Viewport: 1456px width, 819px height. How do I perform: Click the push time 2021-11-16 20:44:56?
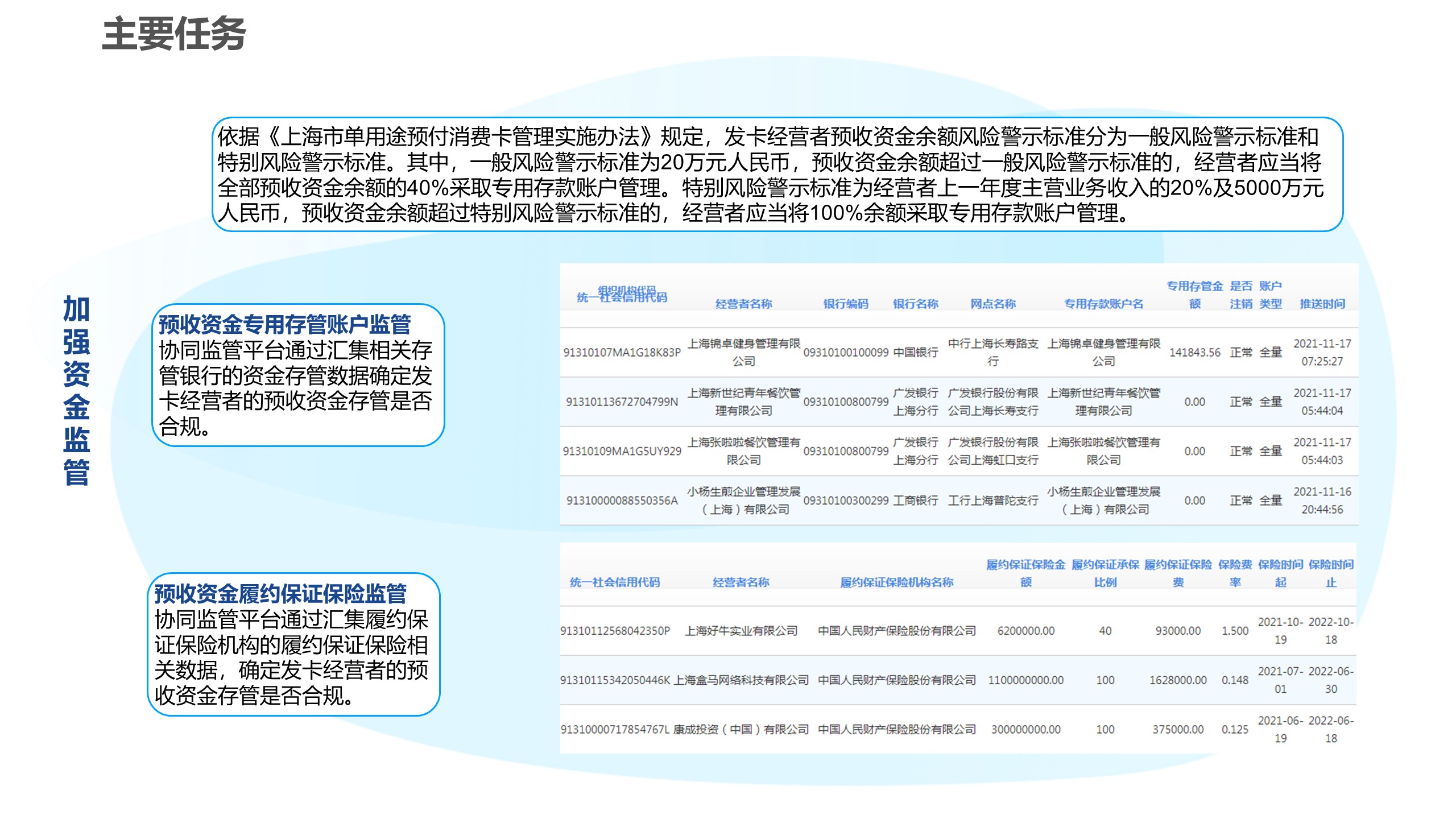click(1322, 501)
